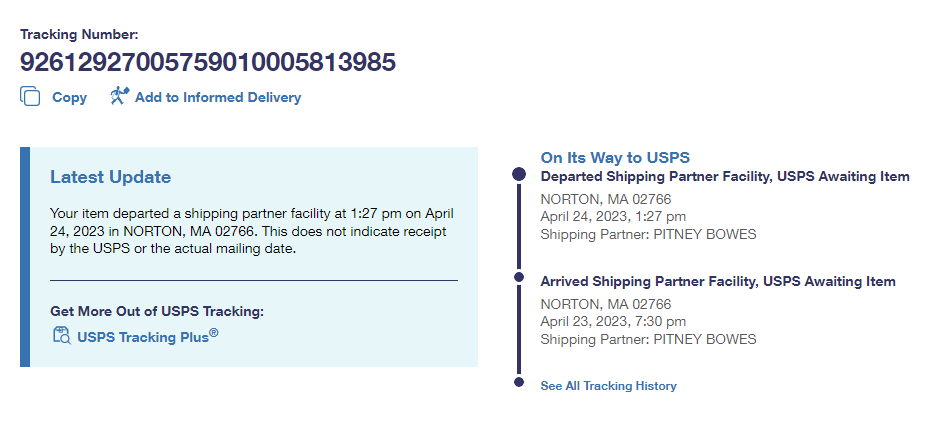Click the On Its Way to USPS heading

pos(615,158)
